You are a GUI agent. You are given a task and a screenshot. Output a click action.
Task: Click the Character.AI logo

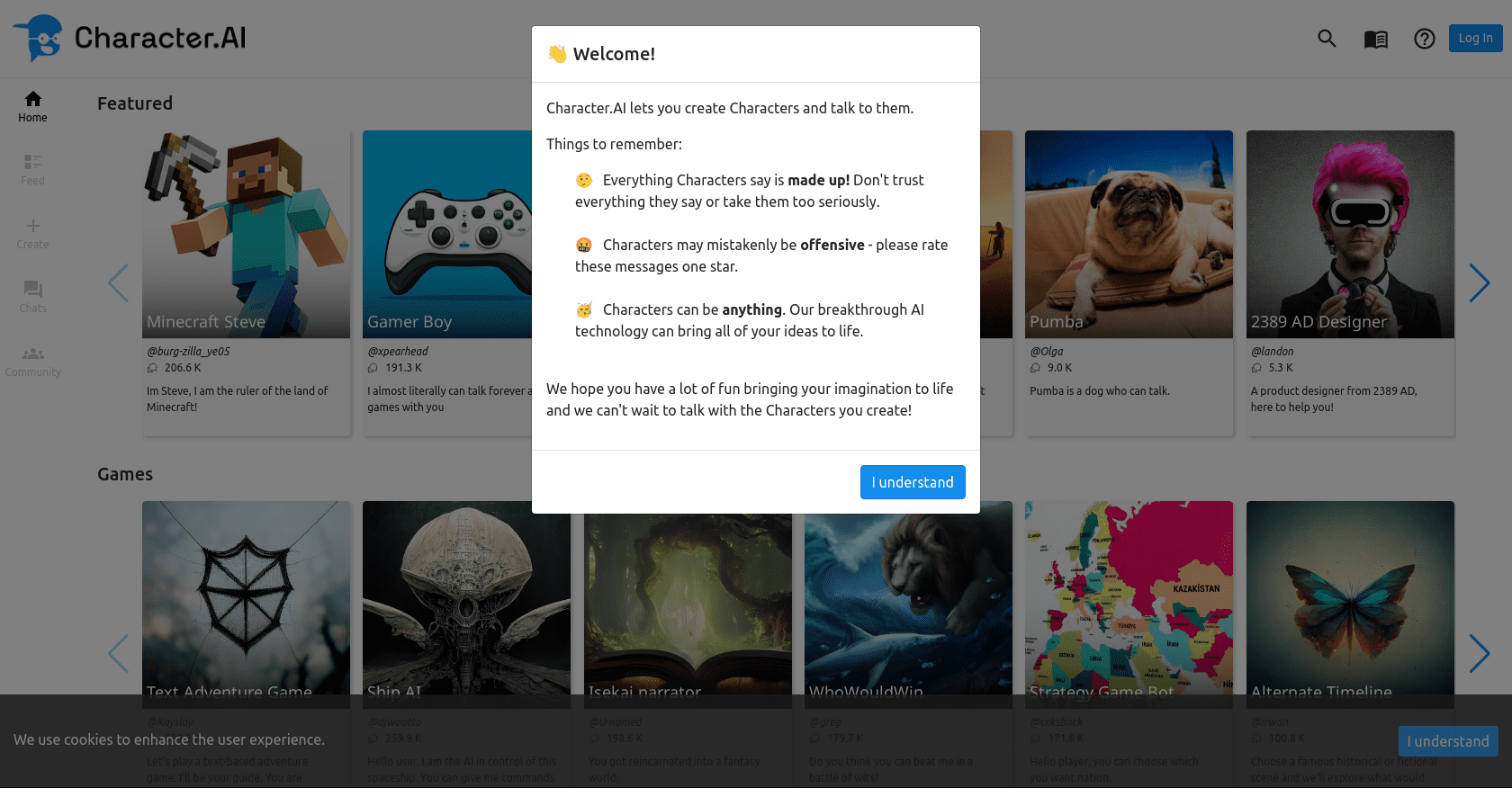pos(129,38)
